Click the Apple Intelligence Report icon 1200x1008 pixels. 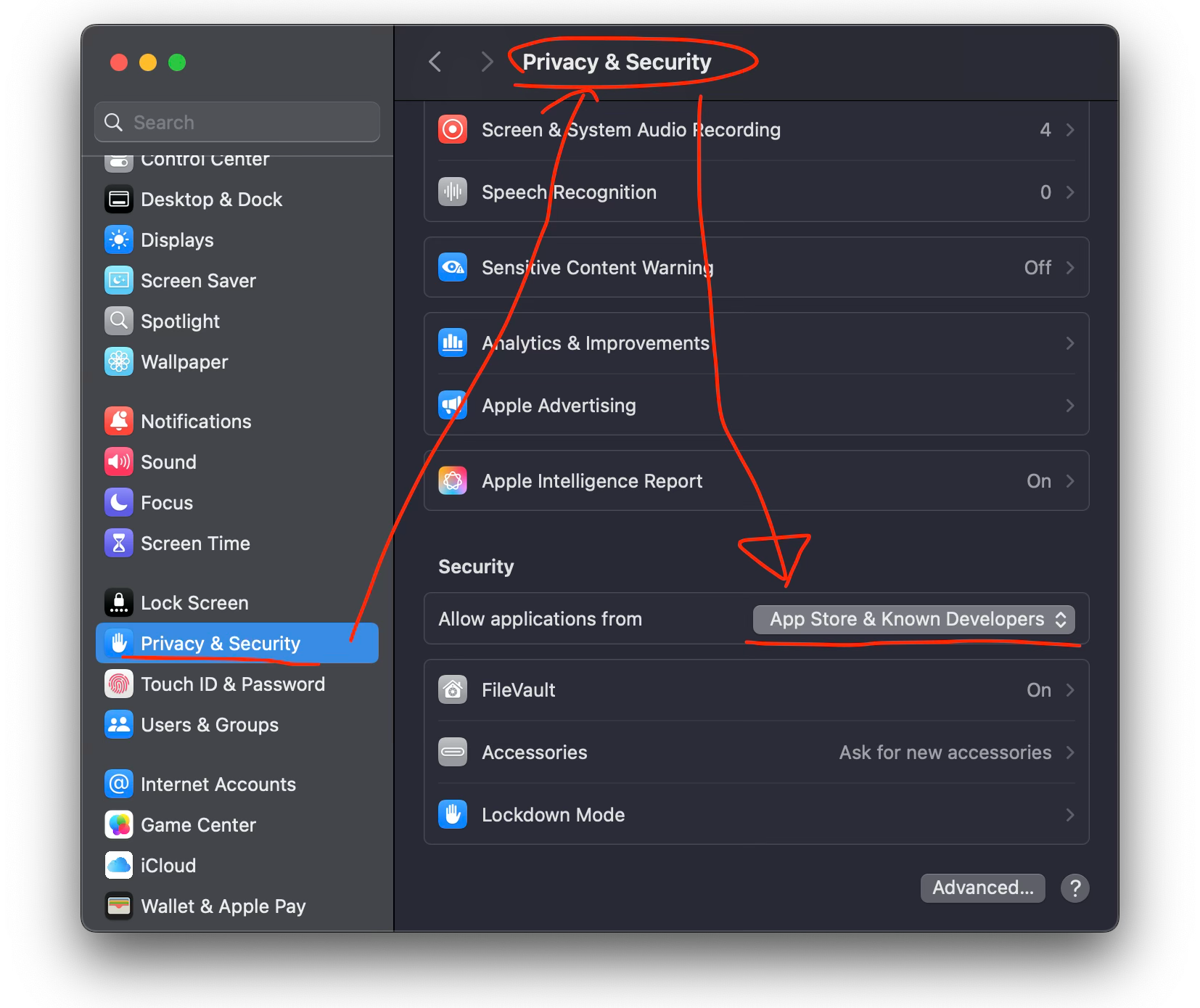click(453, 481)
